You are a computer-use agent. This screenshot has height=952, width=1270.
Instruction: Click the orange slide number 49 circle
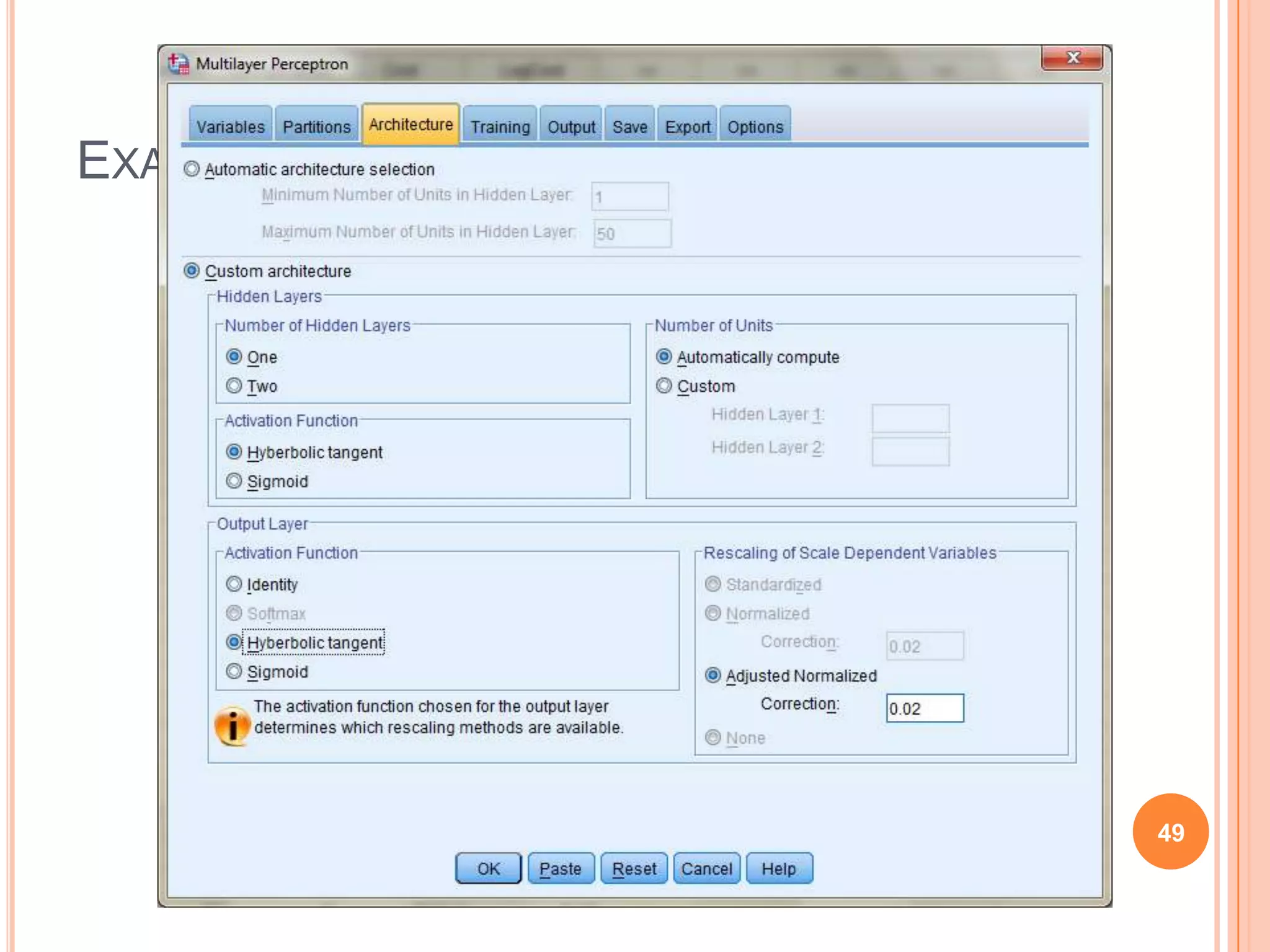(x=1171, y=832)
